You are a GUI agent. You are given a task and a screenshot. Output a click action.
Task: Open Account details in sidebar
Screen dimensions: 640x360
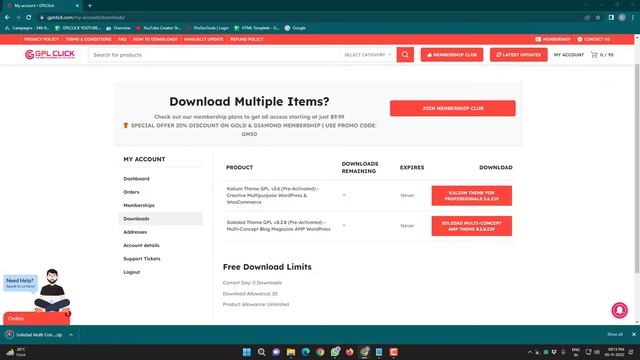point(141,245)
